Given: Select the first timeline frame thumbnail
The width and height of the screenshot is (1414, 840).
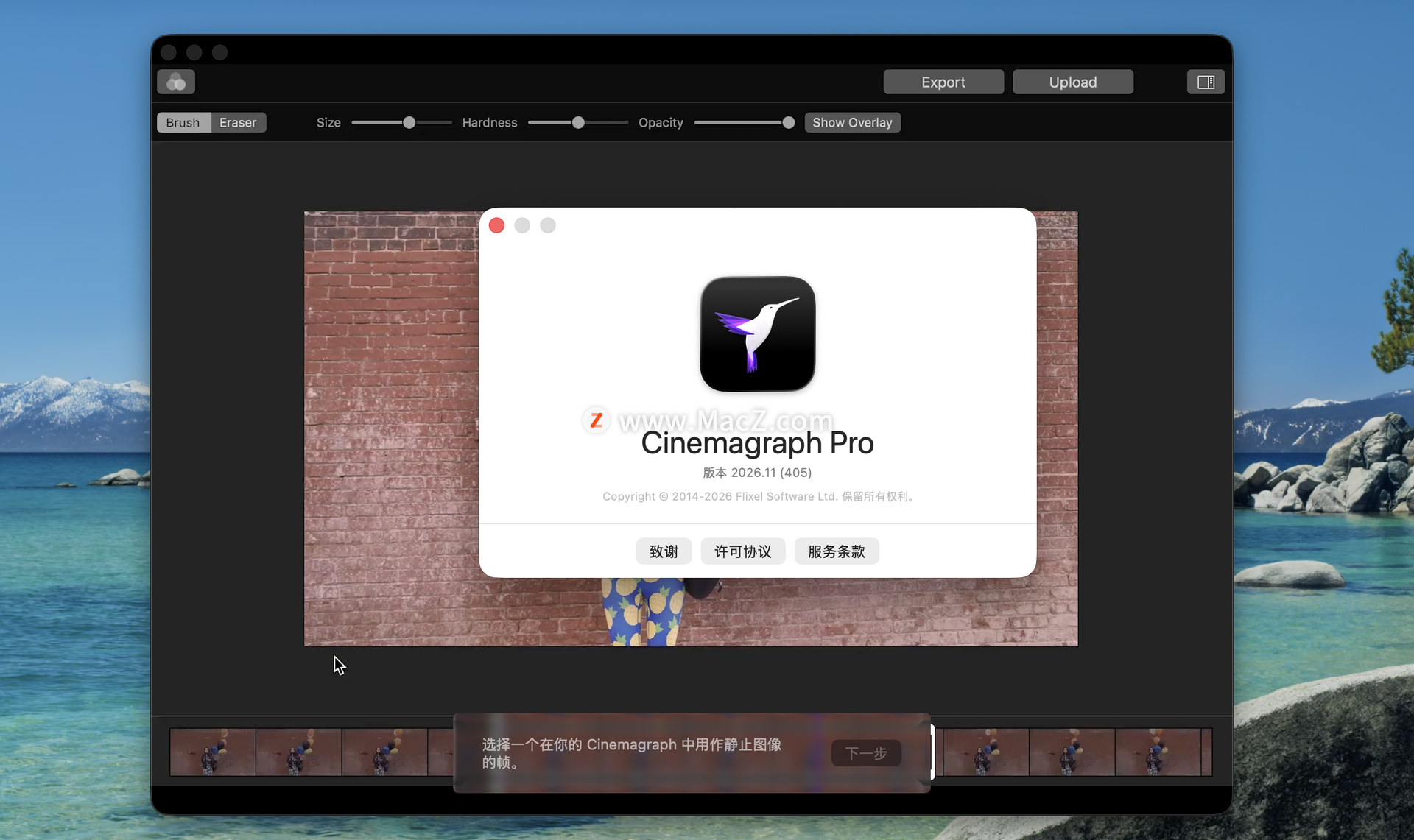Looking at the screenshot, I should (x=213, y=752).
